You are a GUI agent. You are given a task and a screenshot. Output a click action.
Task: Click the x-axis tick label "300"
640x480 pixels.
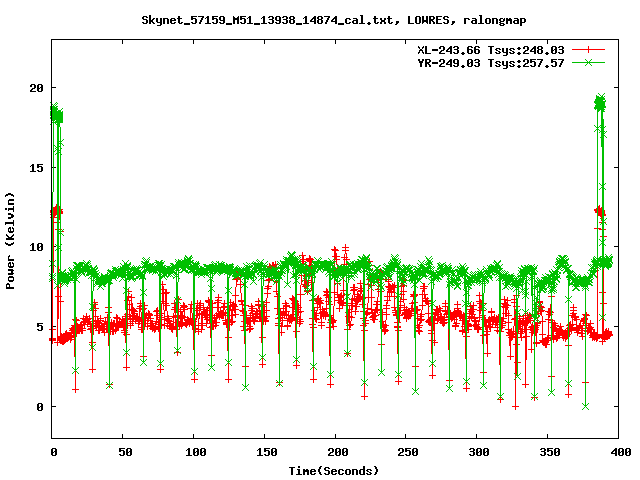[479, 452]
